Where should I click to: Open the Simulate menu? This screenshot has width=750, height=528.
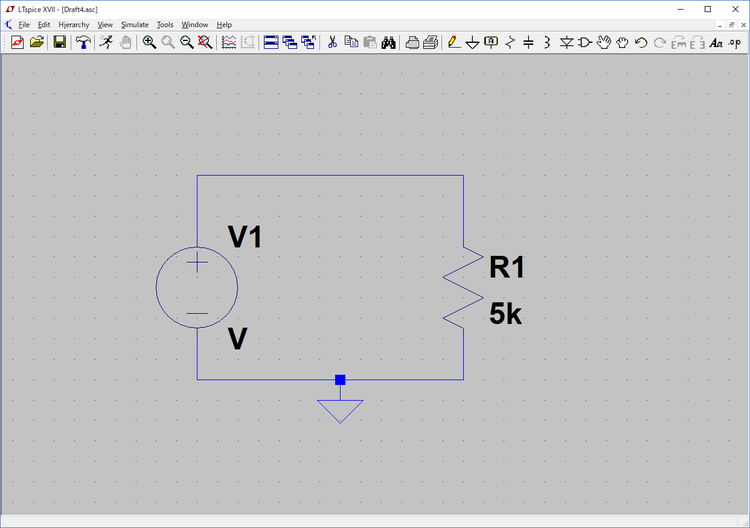pos(134,24)
